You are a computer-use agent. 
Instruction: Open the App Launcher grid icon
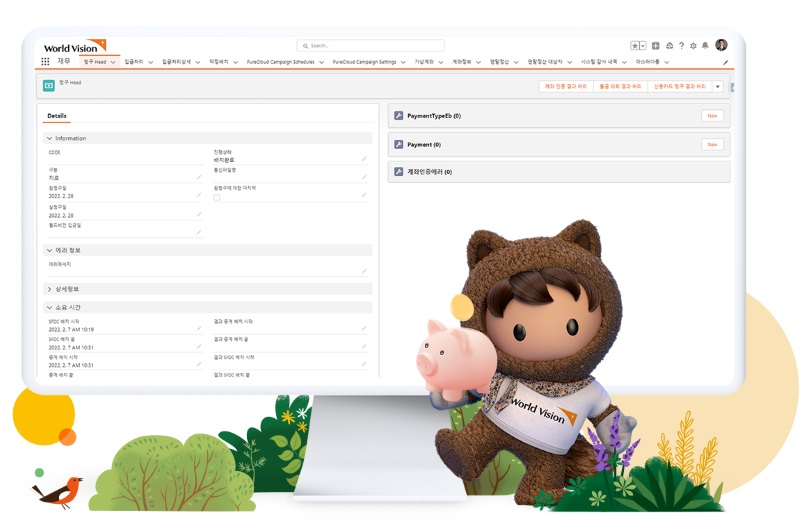[45, 62]
